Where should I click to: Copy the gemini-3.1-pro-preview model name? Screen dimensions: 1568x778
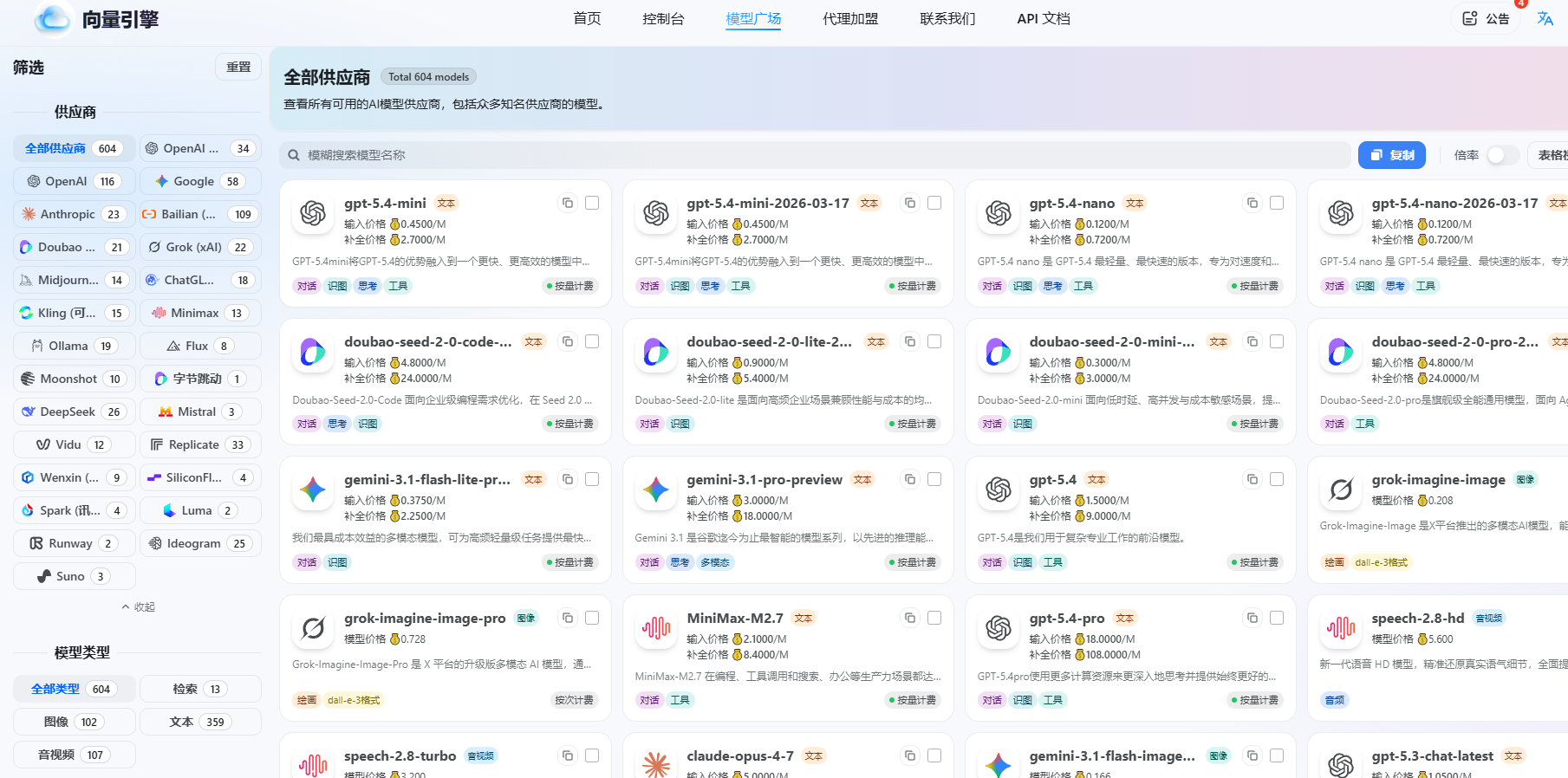[x=910, y=479]
